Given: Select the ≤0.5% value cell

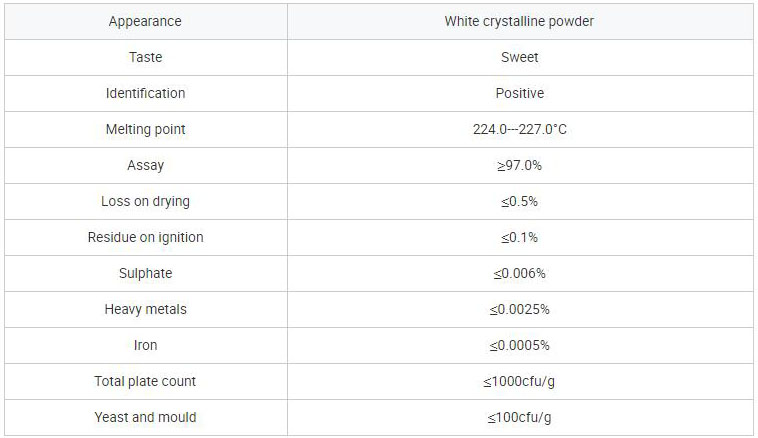Looking at the screenshot, I should tap(519, 201).
